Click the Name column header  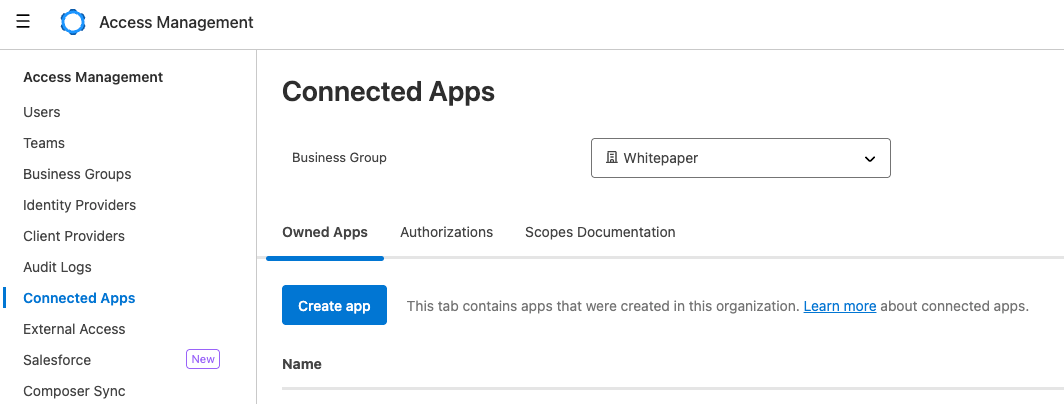point(302,364)
